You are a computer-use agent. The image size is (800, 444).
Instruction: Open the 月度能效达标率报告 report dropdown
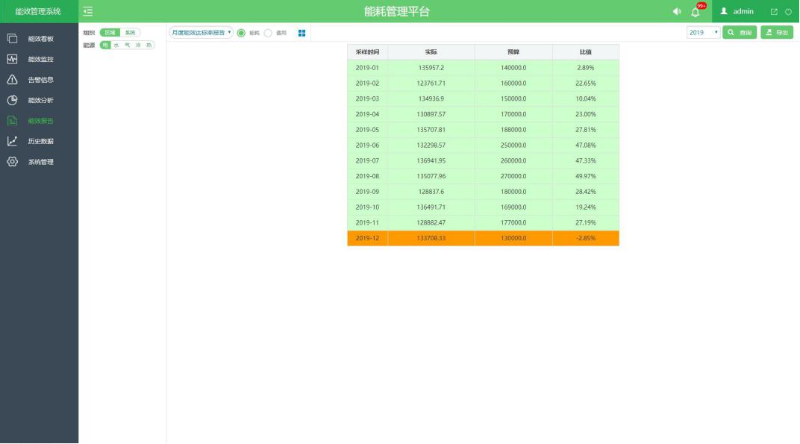click(x=201, y=33)
